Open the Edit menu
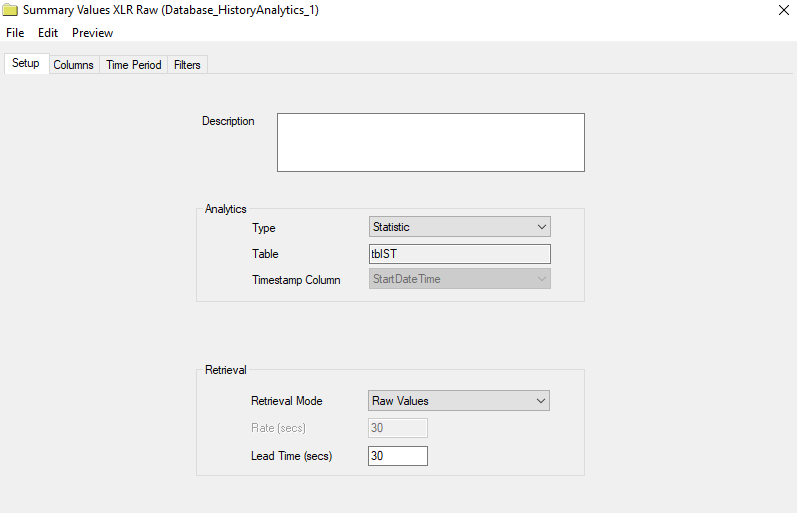The width and height of the screenshot is (797, 513). click(48, 33)
